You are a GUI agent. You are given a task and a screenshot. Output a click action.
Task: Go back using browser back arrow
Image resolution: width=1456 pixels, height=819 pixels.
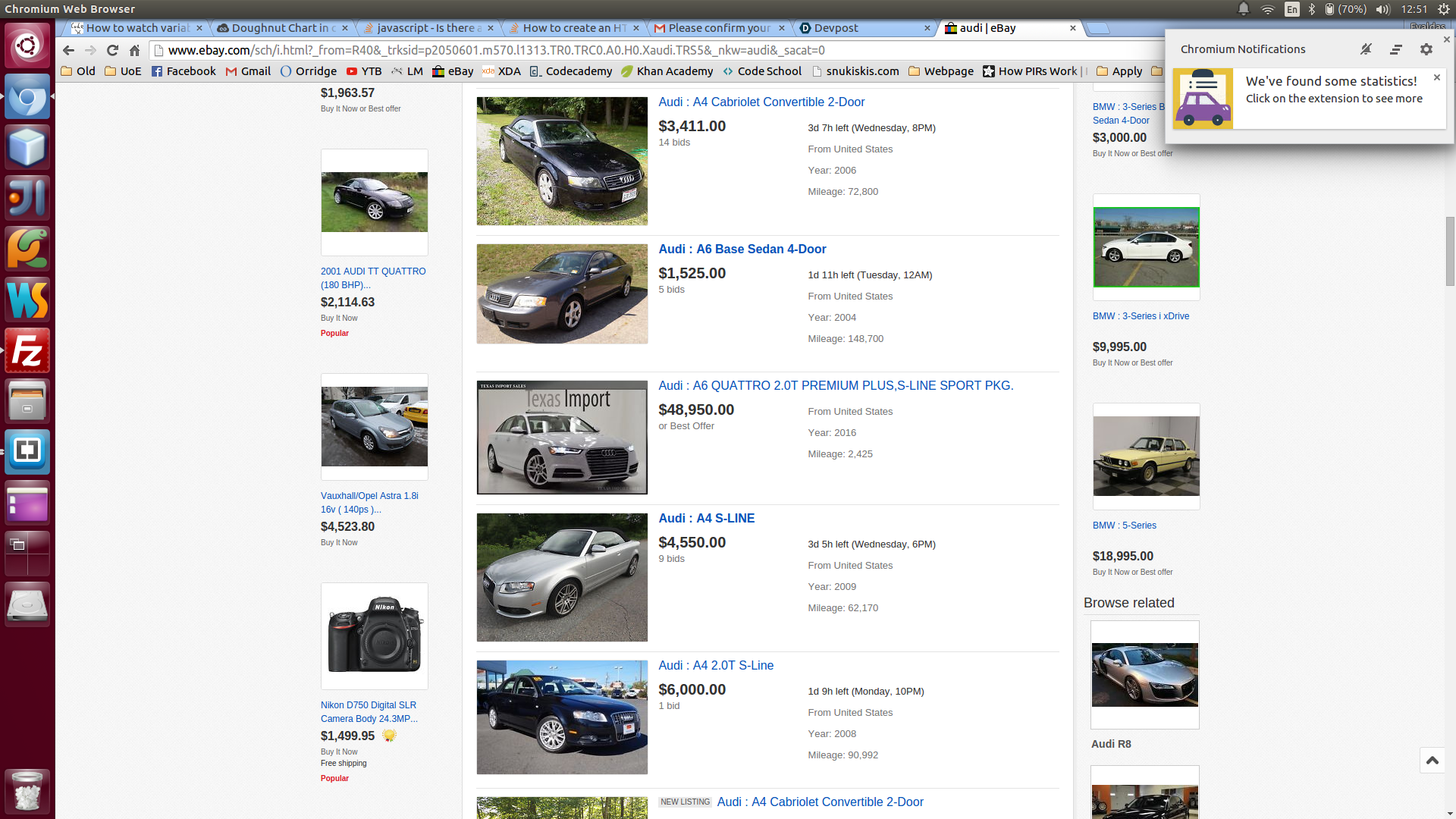[68, 50]
